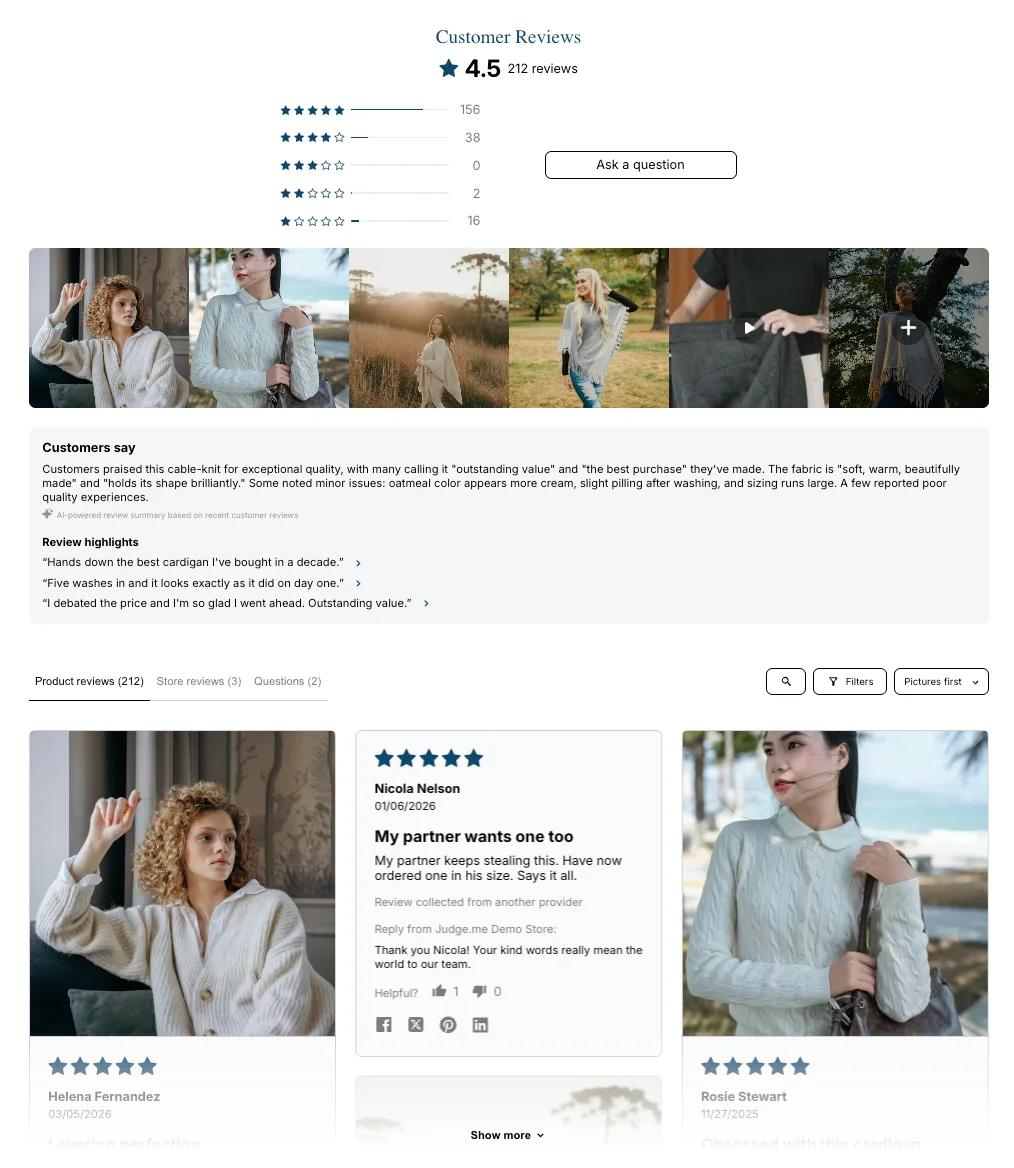
Task: Open the Pictures first sort dropdown
Action: pos(941,682)
